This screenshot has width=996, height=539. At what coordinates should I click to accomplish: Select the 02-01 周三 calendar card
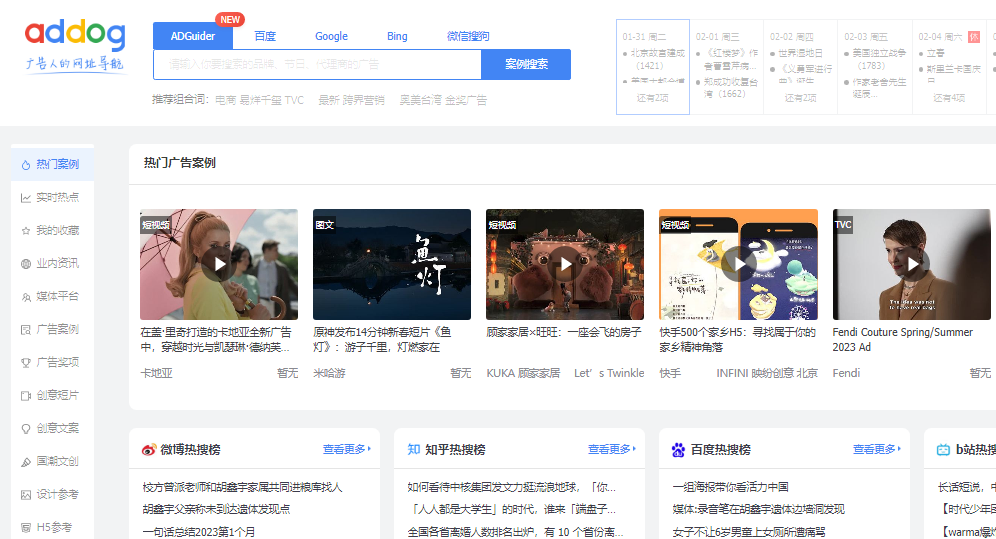(727, 67)
